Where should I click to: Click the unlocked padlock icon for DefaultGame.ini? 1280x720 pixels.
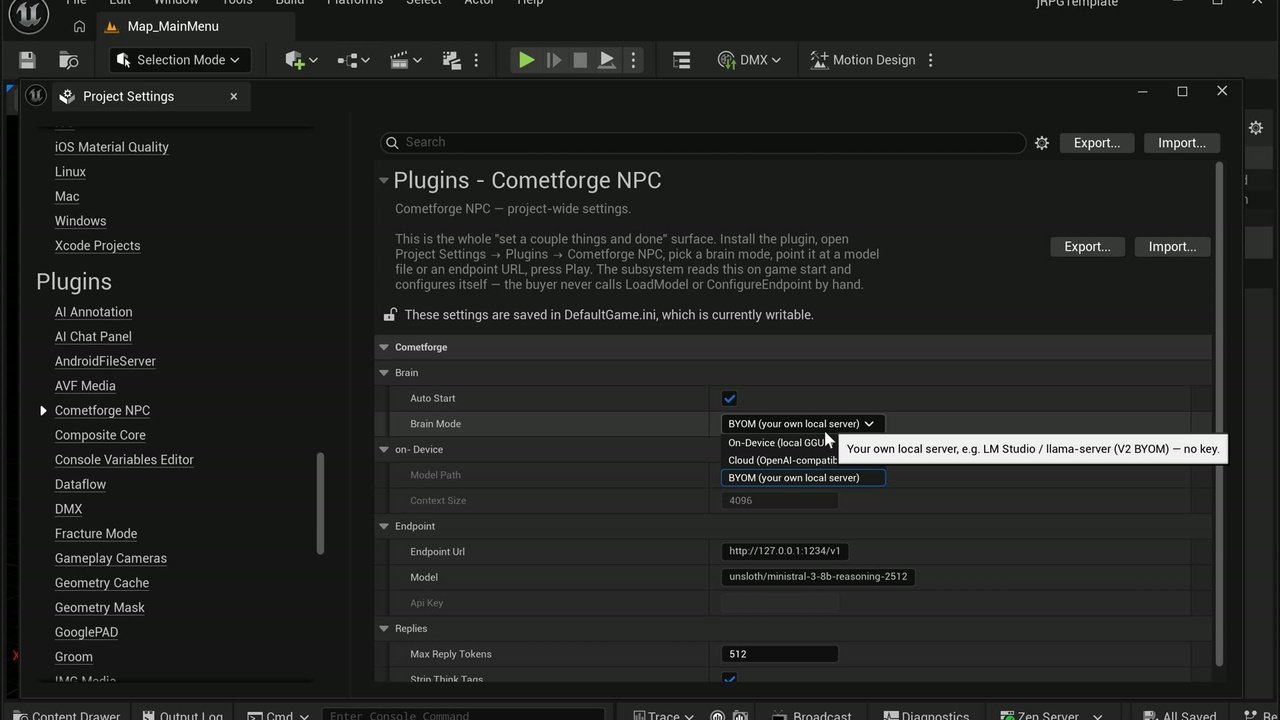(x=389, y=315)
